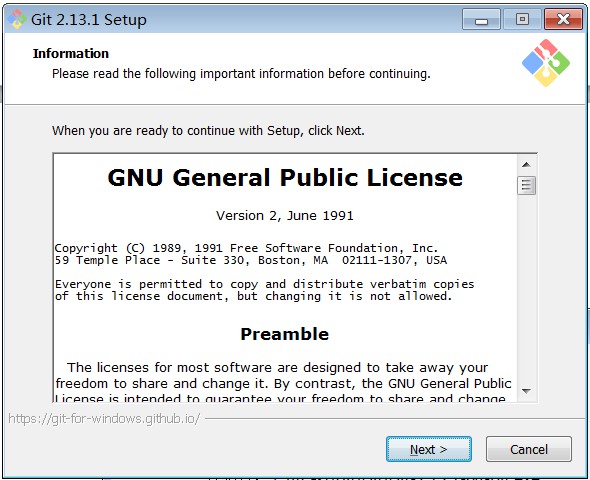The height and width of the screenshot is (480, 590).
Task: Click the Information page heading
Action: 71,53
